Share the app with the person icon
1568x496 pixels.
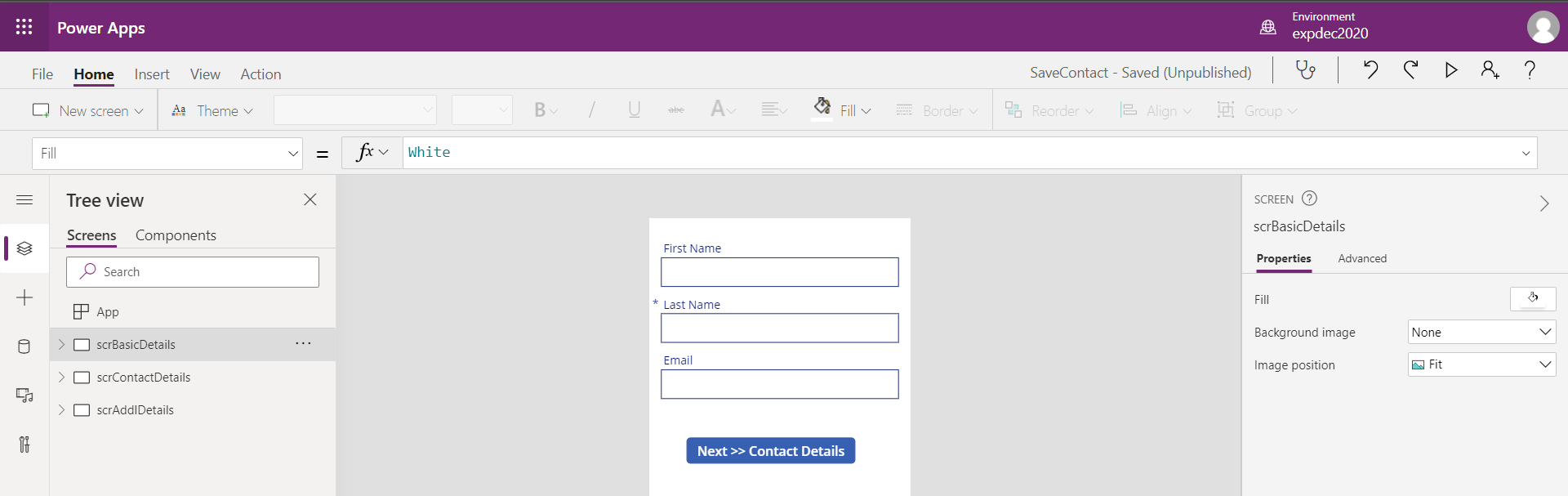point(1490,70)
